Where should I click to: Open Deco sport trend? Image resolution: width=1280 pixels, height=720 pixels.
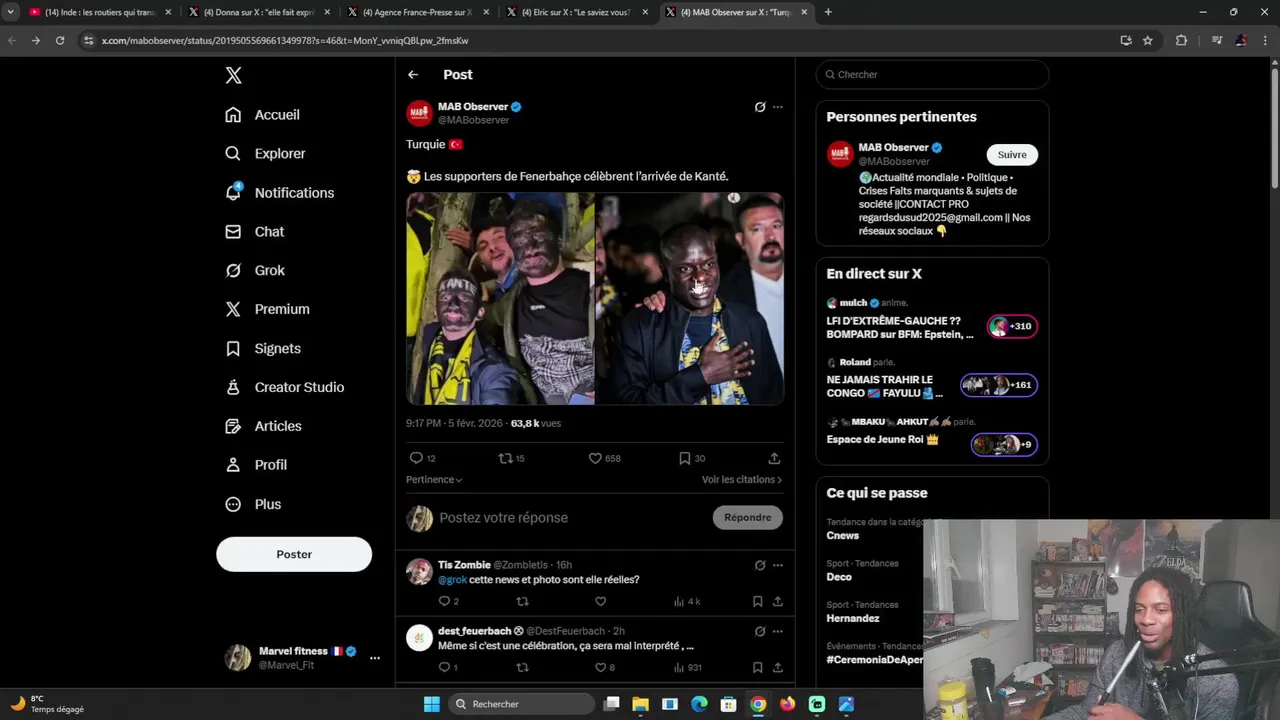(839, 577)
